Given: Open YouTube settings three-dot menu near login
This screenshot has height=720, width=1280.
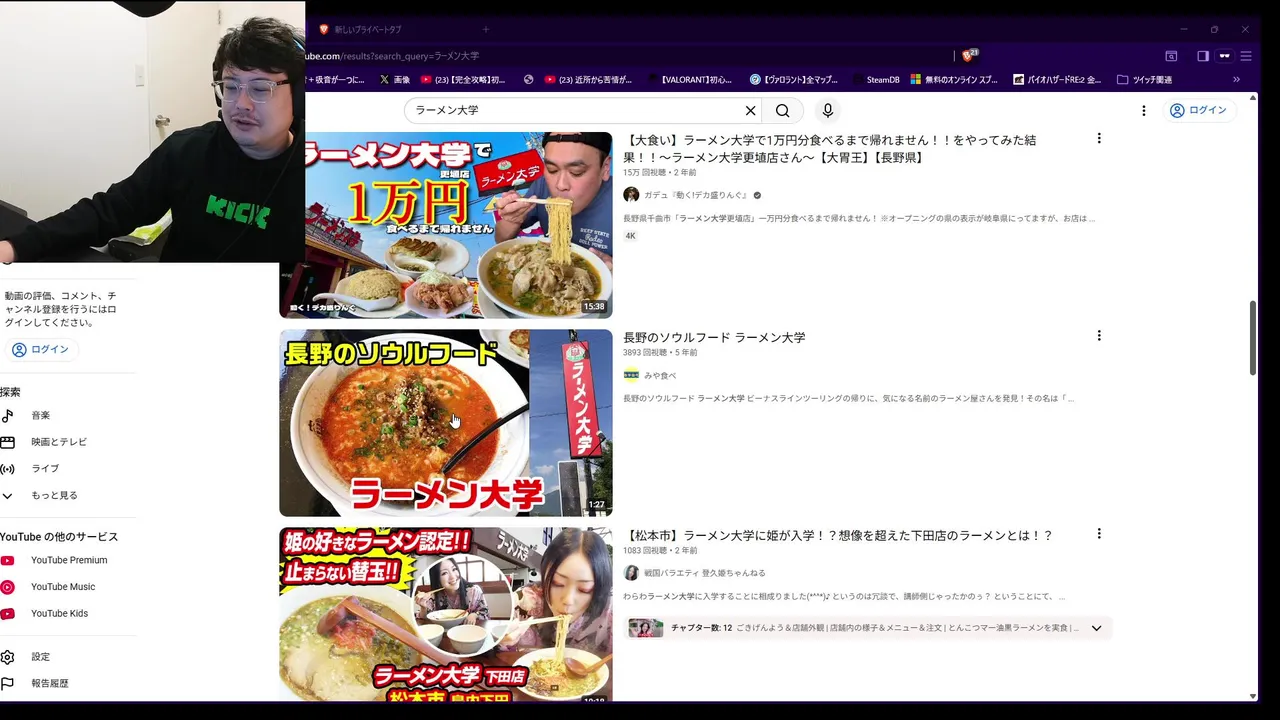Looking at the screenshot, I should (x=1144, y=111).
